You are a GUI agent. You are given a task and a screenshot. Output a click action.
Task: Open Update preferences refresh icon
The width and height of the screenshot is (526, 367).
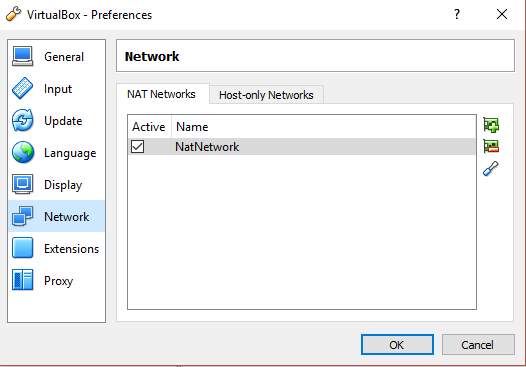22,120
